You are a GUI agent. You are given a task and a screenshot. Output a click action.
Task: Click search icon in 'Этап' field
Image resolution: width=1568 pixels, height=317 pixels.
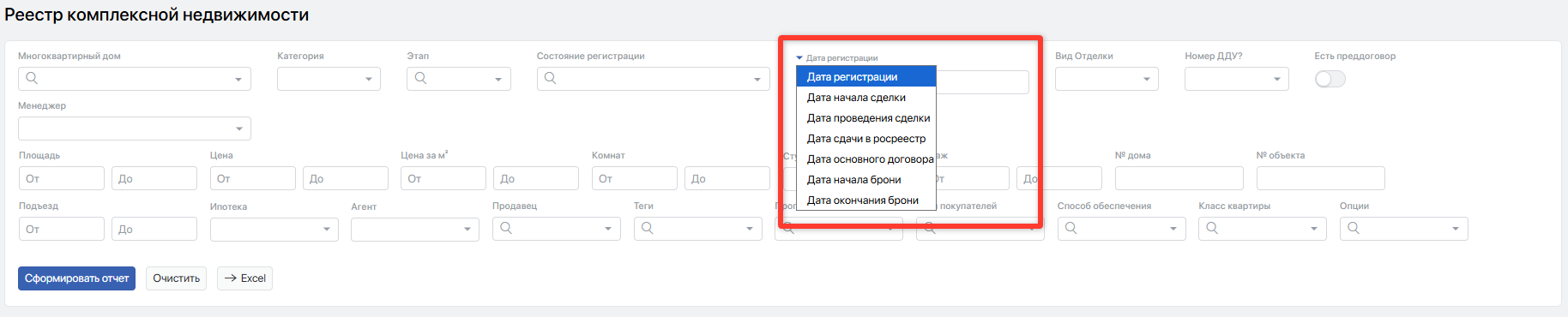click(x=420, y=78)
